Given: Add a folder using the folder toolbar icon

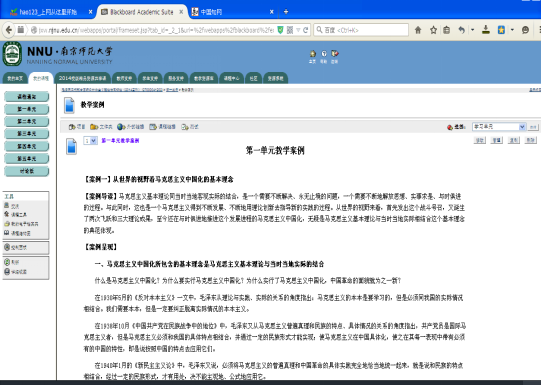Looking at the screenshot, I should (101, 127).
